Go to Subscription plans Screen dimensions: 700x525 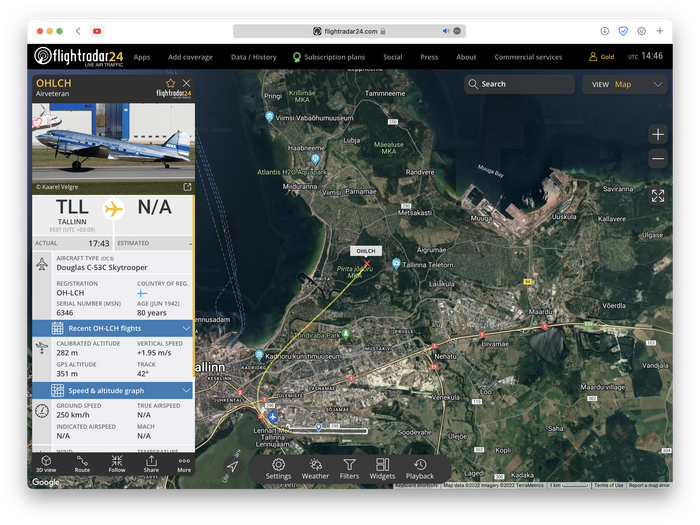[x=333, y=57]
